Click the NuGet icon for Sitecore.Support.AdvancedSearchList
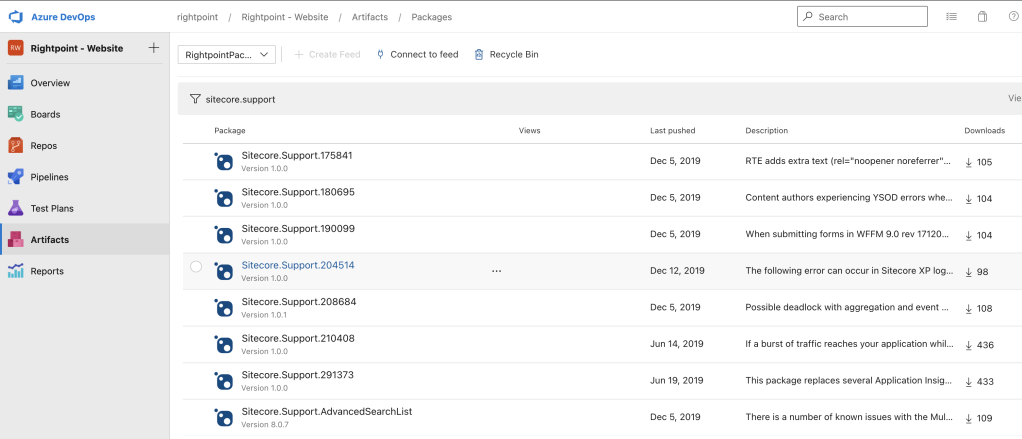This screenshot has height=439, width=1022. [x=224, y=417]
